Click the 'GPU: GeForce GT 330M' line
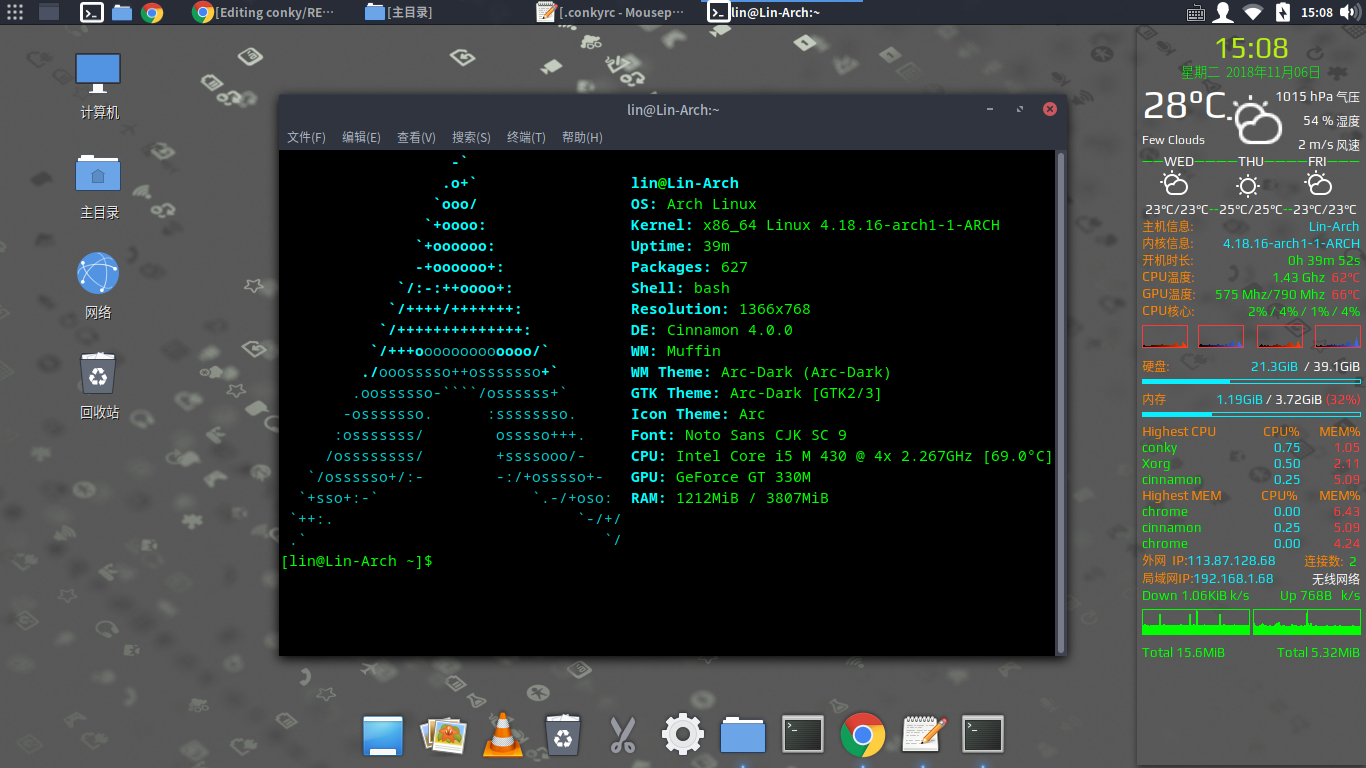Viewport: 1366px width, 768px height. click(721, 477)
